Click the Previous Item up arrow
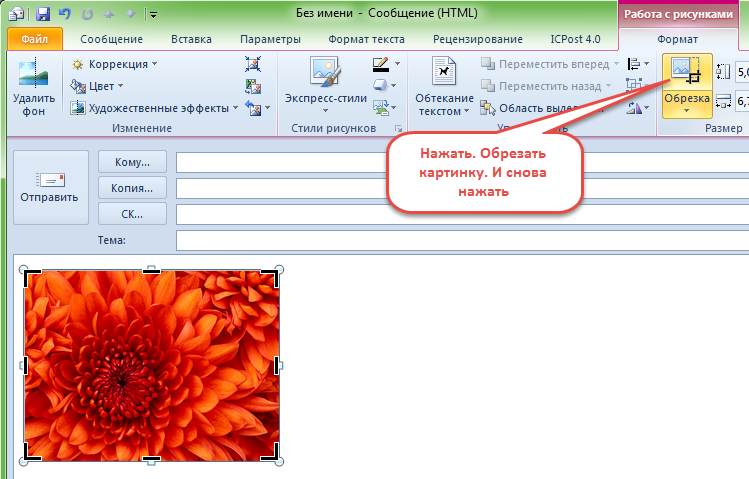Image resolution: width=749 pixels, height=479 pixels. coord(109,14)
